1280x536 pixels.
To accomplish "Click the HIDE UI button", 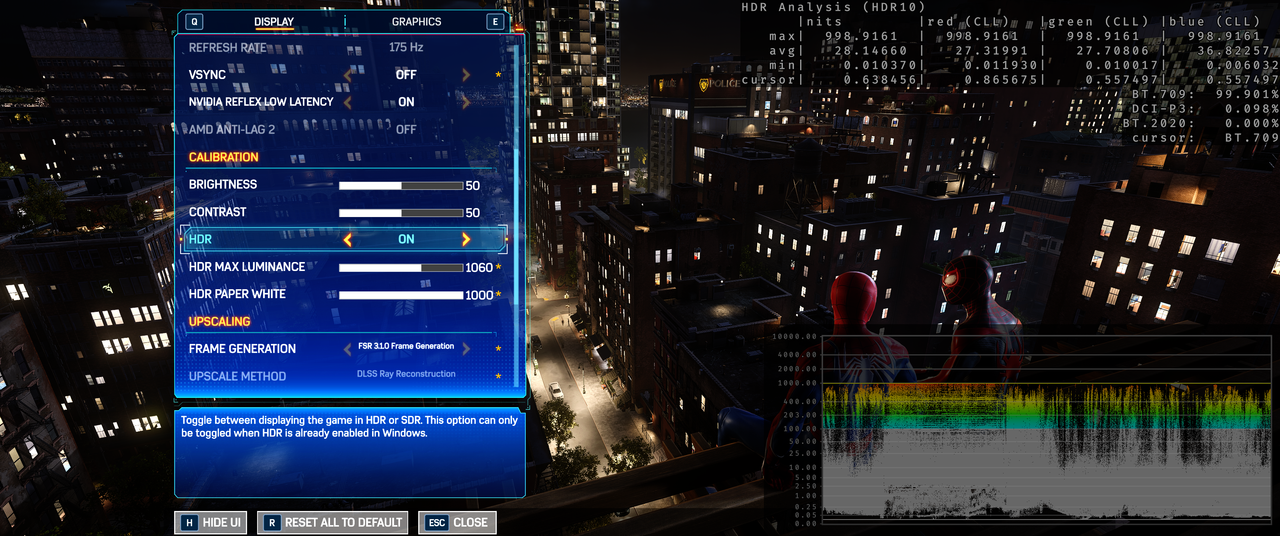I will click(211, 522).
